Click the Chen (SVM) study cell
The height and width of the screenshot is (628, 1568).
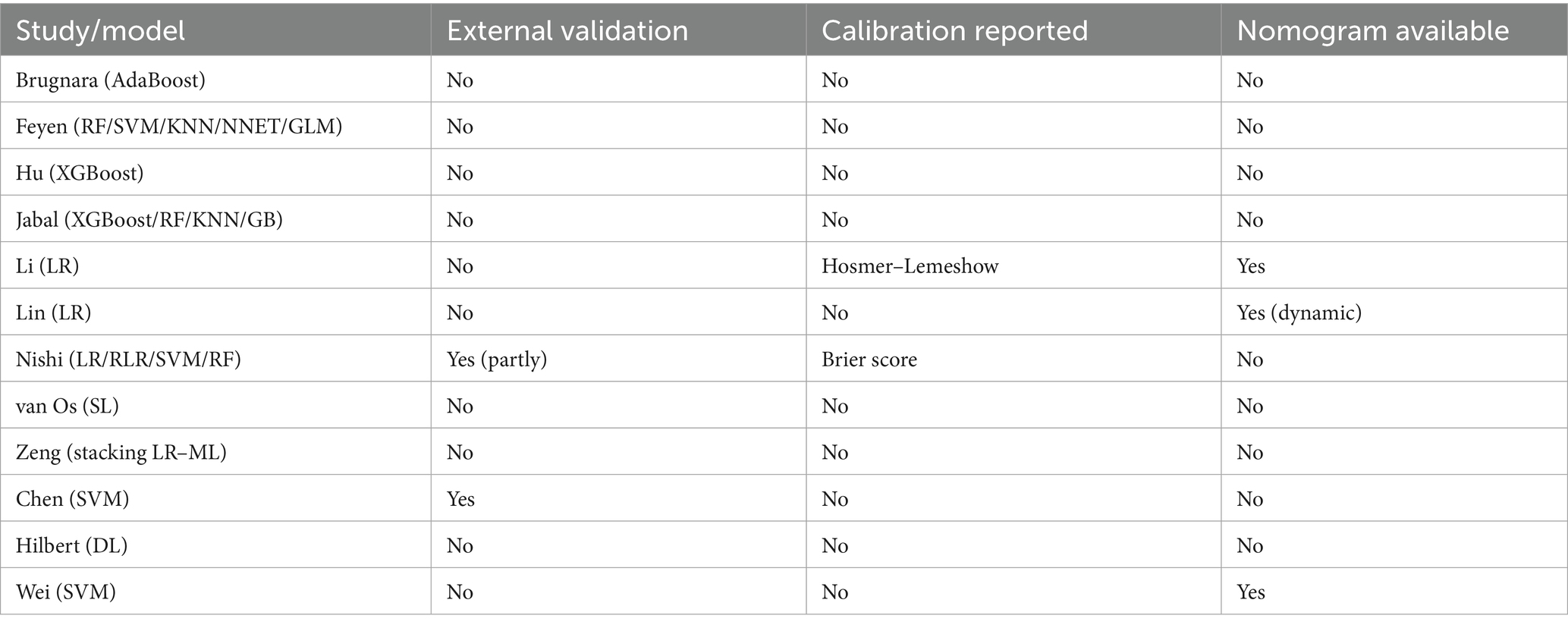[73, 499]
